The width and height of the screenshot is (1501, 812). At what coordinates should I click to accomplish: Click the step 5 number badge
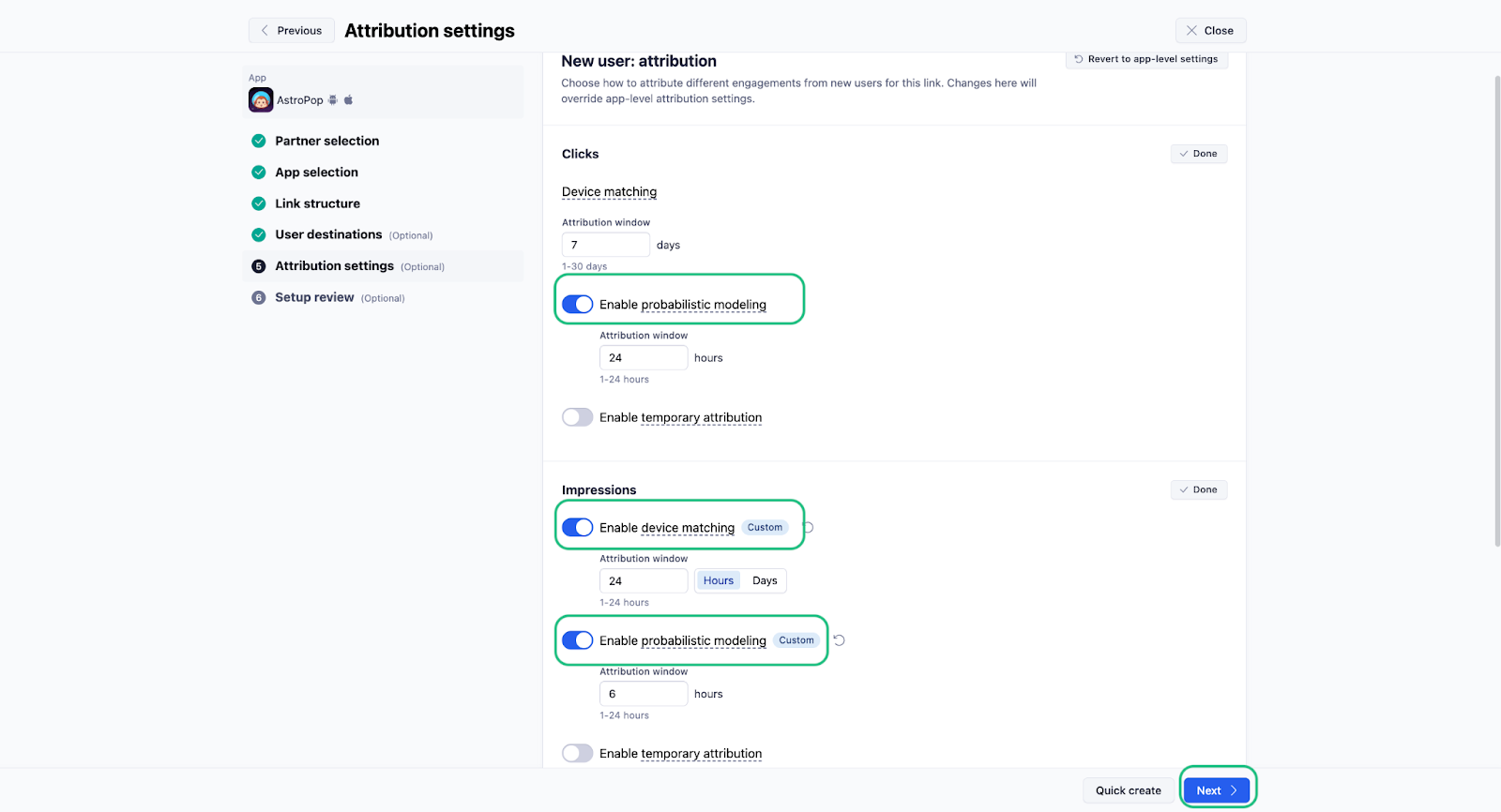[259, 266]
